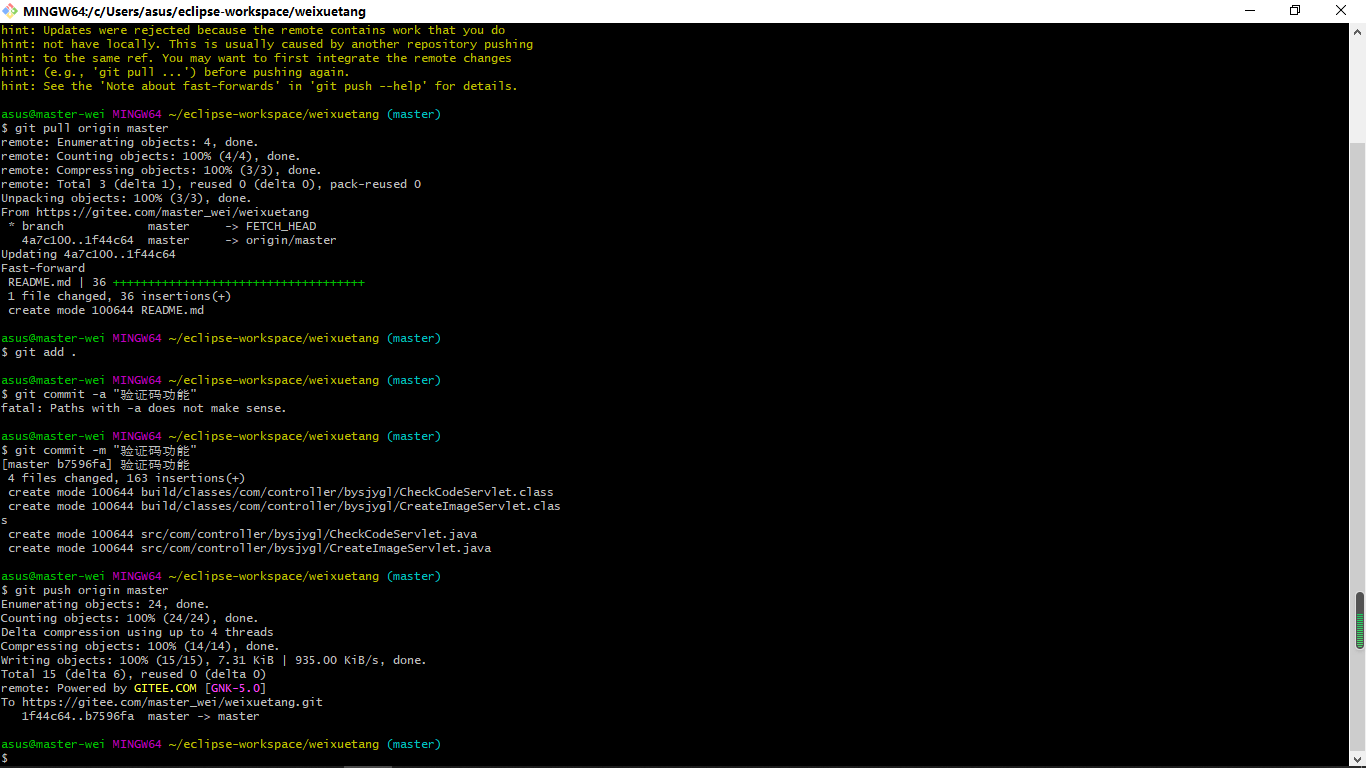Click 'Total 15 (delta 6), reused 0' line
Screen dimensions: 1366x768
(x=133, y=674)
